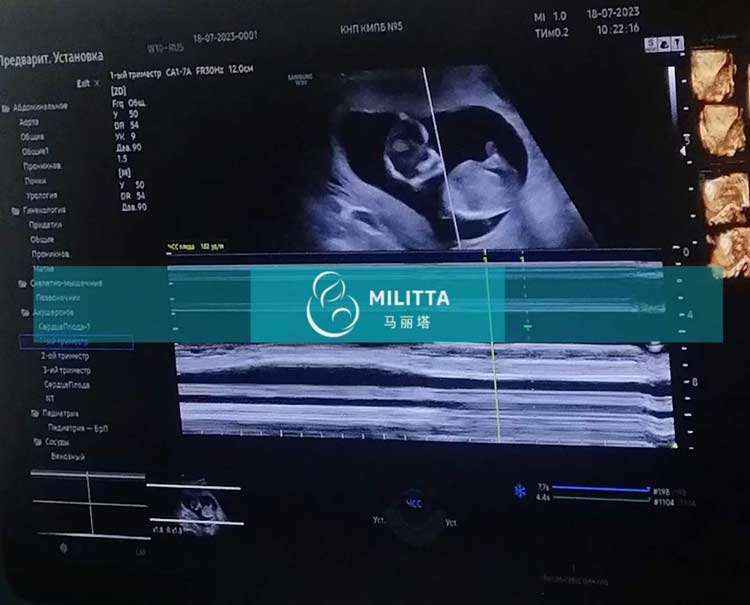The width and height of the screenshot is (750, 605).
Task: Collapse the Гинекология folder
Action: [x=16, y=211]
